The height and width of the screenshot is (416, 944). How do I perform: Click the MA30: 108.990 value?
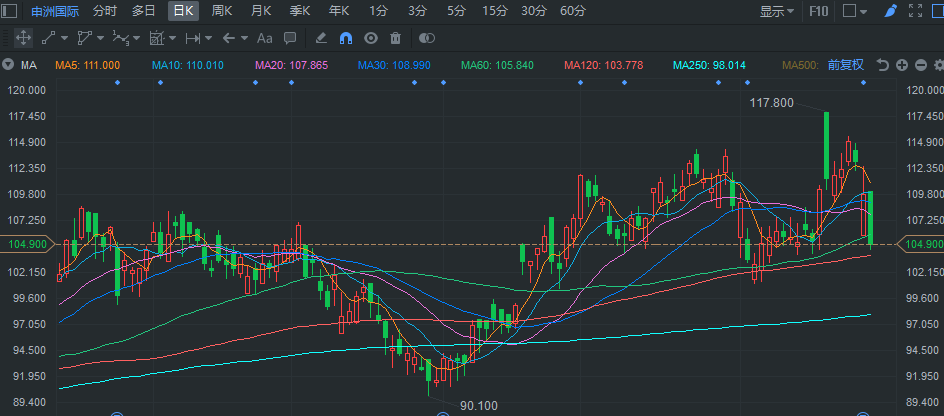click(394, 65)
